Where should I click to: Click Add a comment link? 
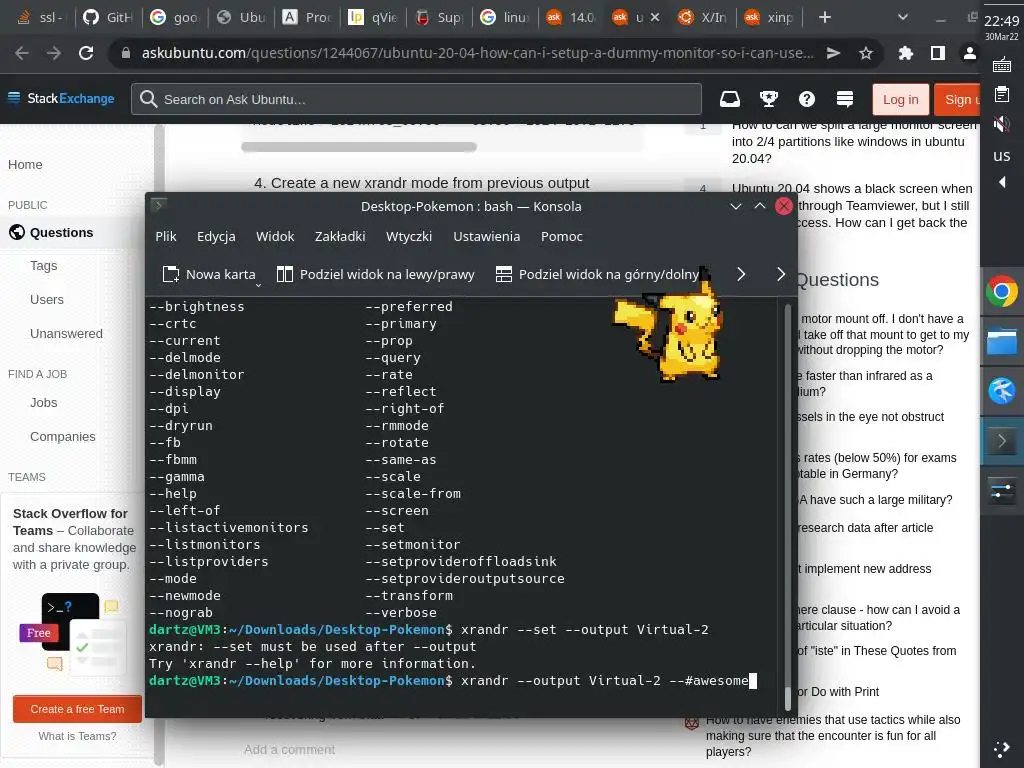pyautogui.click(x=289, y=750)
